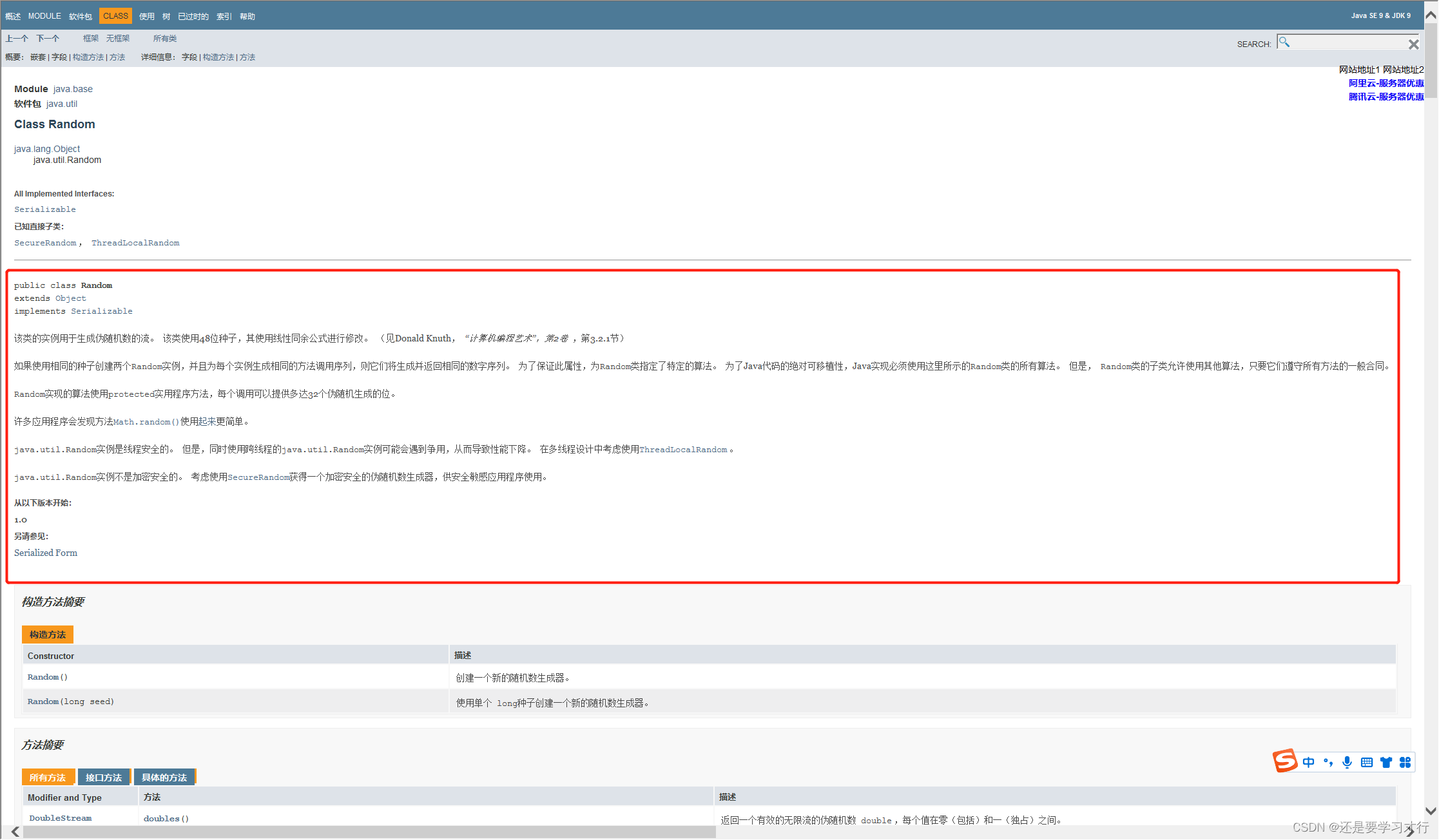Select the 接口方法 tab
Screen dimensions: 1439x840
[x=104, y=778]
